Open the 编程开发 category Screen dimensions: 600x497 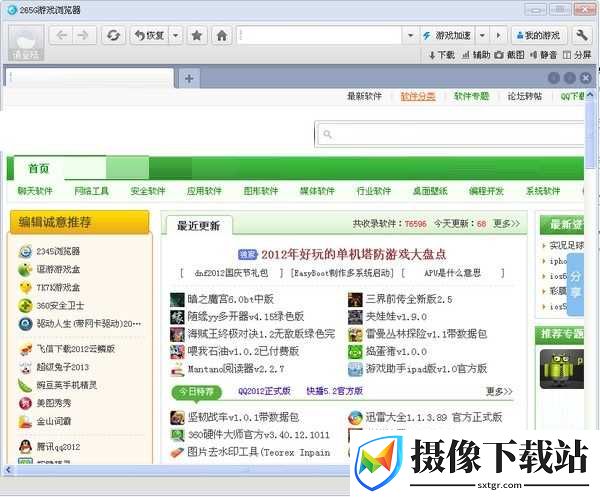coord(486,191)
